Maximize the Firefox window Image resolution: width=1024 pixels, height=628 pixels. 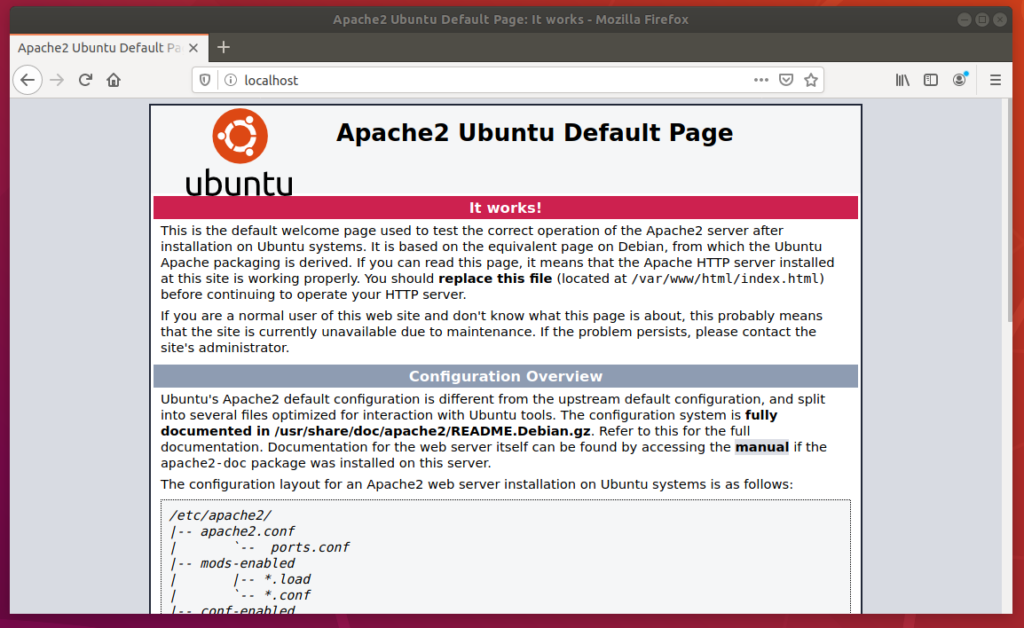pyautogui.click(x=982, y=19)
